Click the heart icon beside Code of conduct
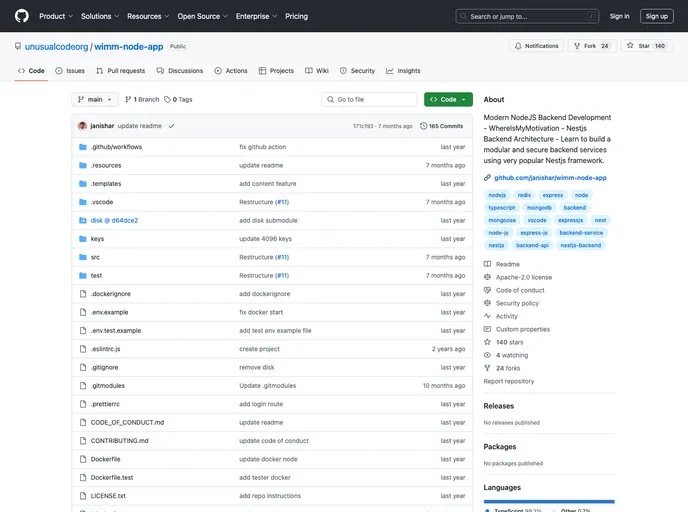Viewport: 688px width, 512px height. pyautogui.click(x=487, y=290)
